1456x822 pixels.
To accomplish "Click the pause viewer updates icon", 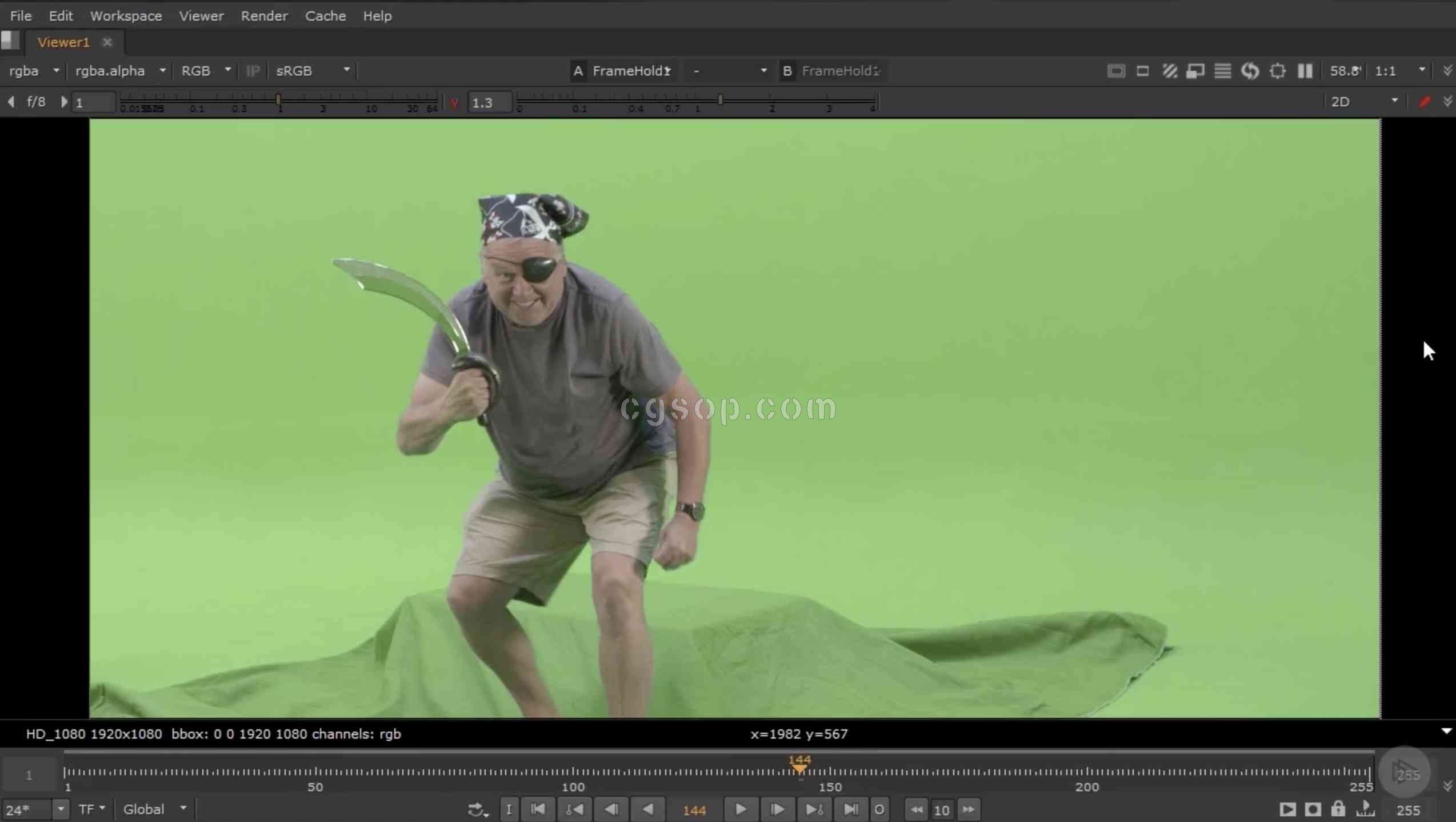I will point(1305,71).
